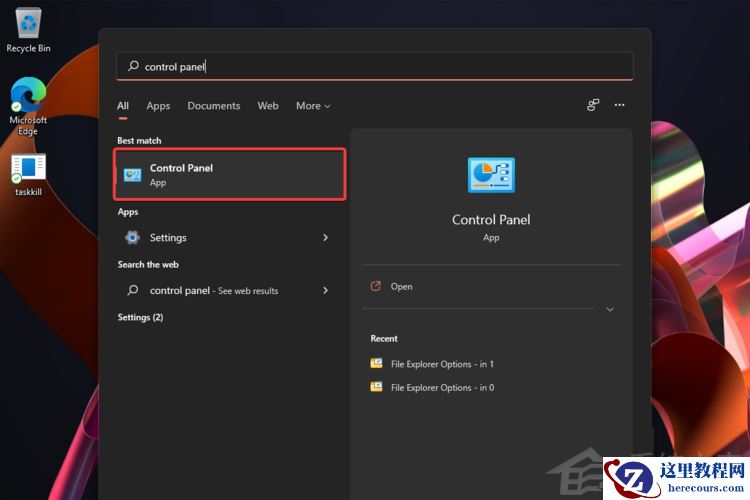Open the three-dots options menu
The height and width of the screenshot is (500, 750).
619,105
